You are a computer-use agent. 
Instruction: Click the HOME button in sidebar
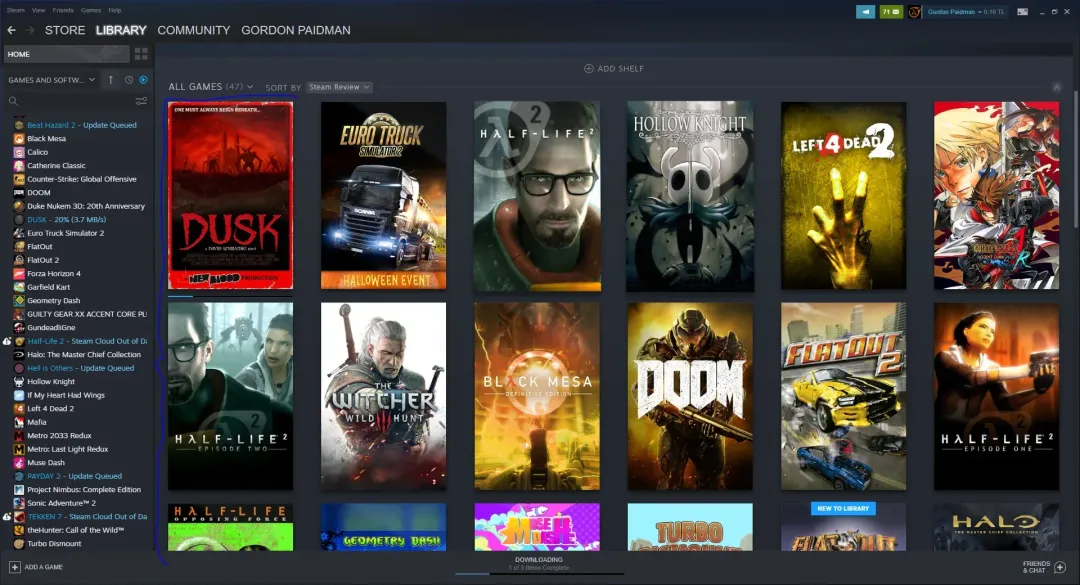[x=67, y=54]
